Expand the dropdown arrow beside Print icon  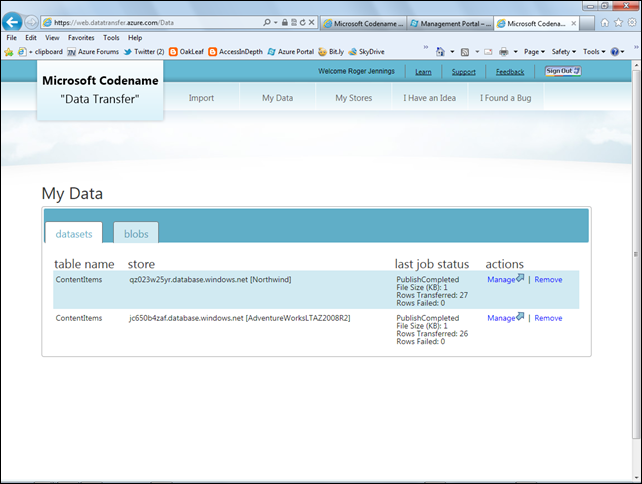point(515,52)
